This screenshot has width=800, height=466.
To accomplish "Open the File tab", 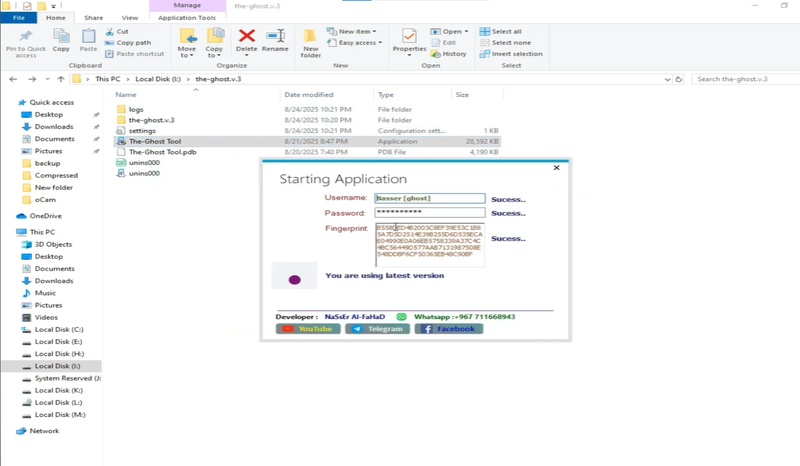I will (19, 17).
